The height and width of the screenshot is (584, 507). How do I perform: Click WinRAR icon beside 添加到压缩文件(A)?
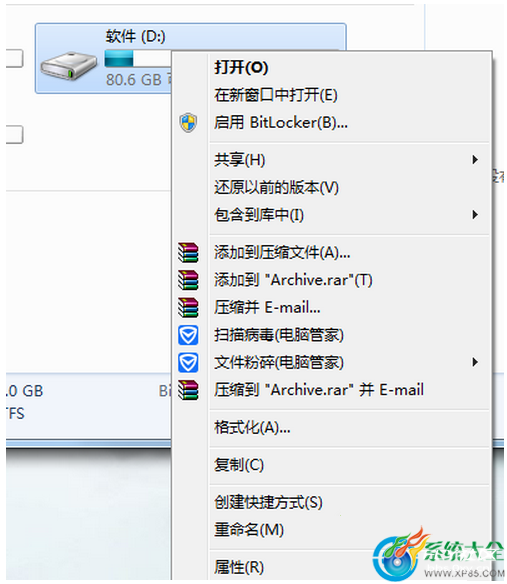pyautogui.click(x=188, y=253)
